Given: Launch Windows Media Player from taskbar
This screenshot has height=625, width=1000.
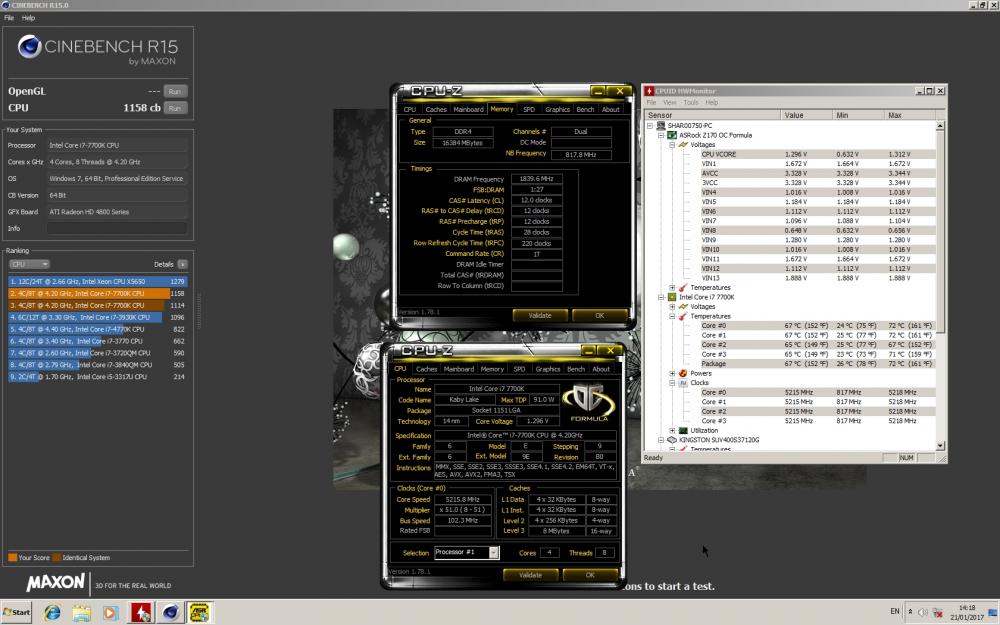Looking at the screenshot, I should (x=110, y=612).
